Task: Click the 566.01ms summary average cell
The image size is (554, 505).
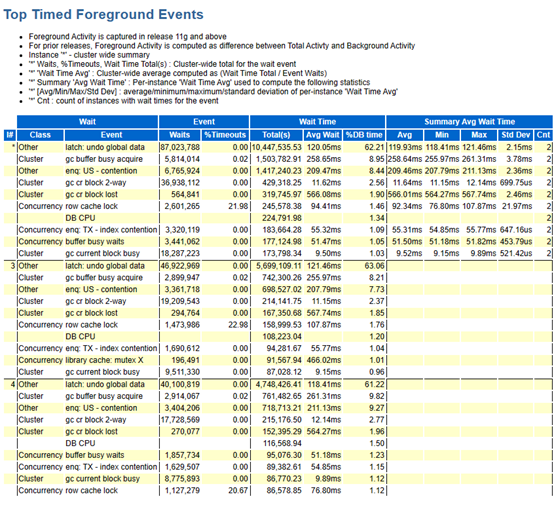Action: [x=405, y=194]
